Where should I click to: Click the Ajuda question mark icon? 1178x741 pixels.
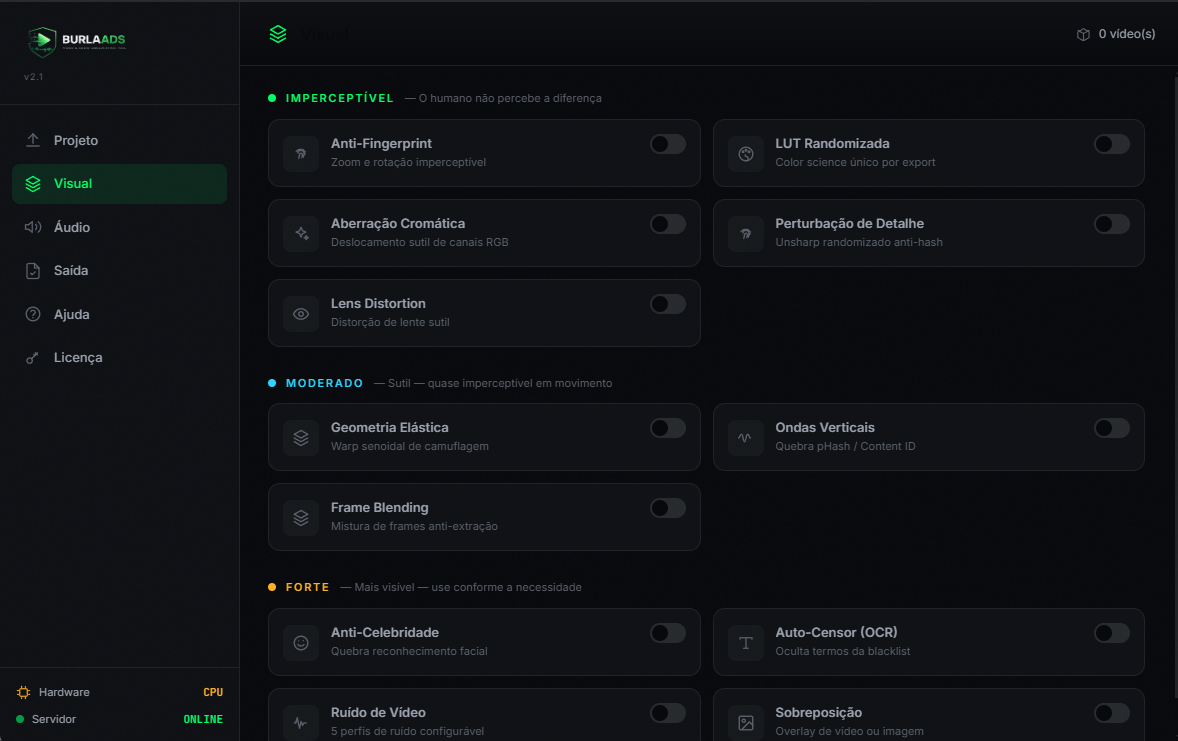click(x=33, y=315)
